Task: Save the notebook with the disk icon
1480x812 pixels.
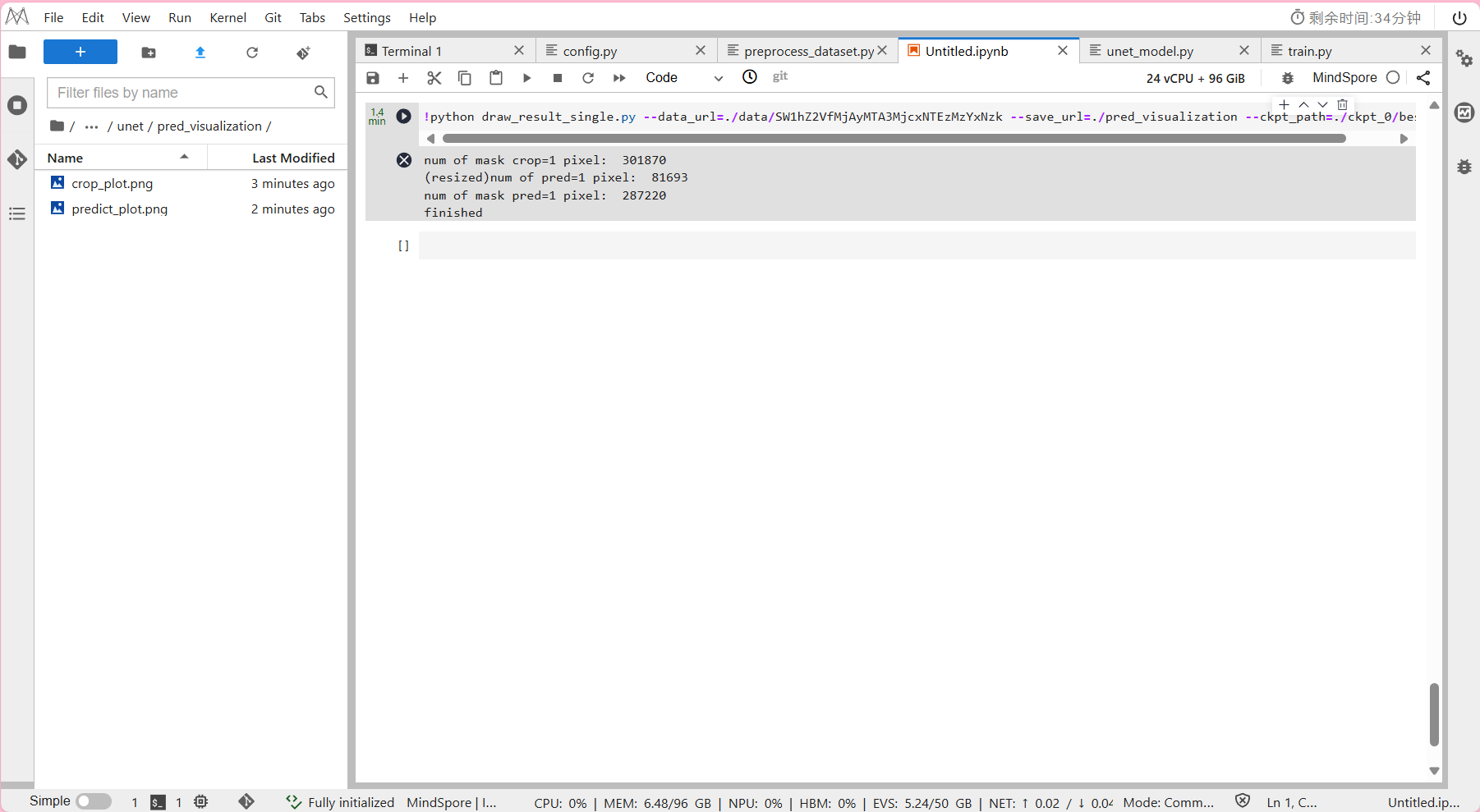Action: tap(373, 78)
